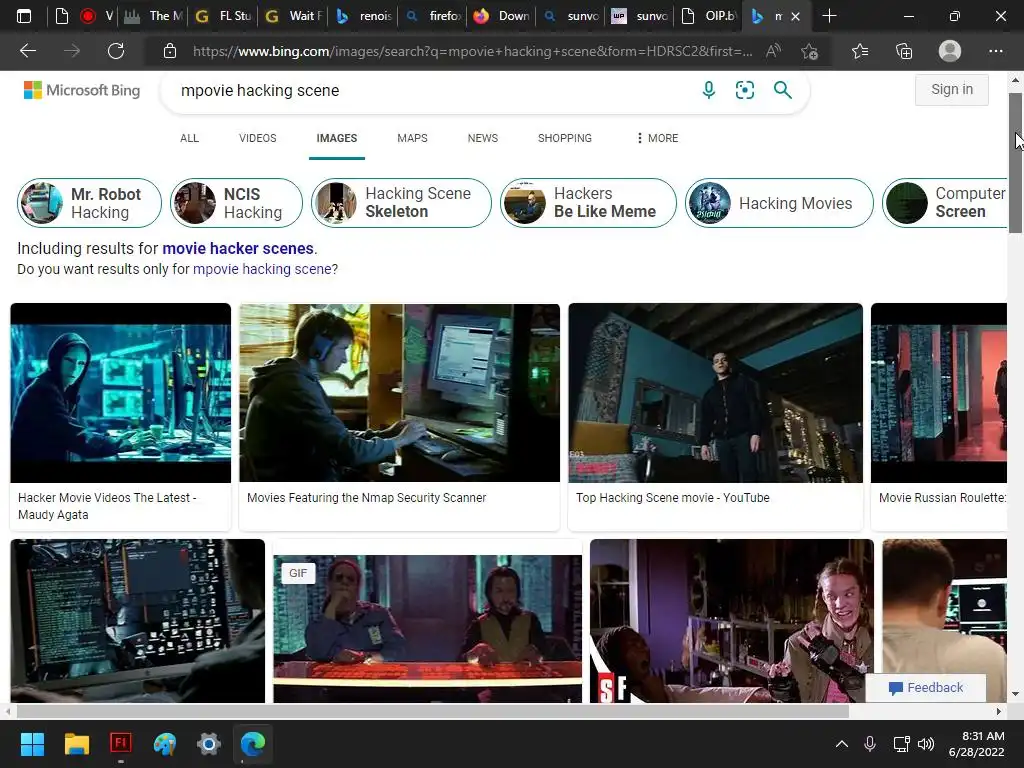
Task: Click the browser back arrow
Action: click(x=27, y=51)
